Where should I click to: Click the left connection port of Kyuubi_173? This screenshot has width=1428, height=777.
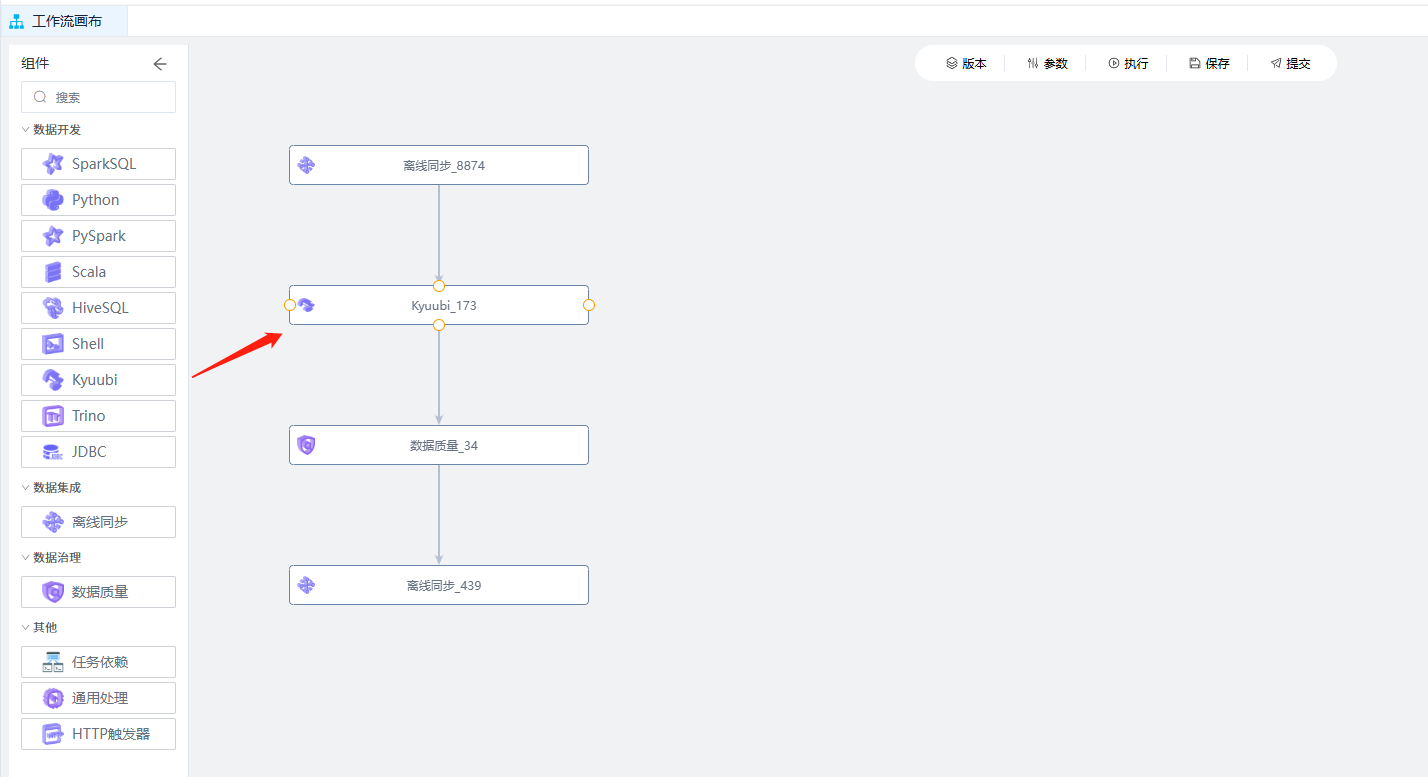[x=290, y=305]
